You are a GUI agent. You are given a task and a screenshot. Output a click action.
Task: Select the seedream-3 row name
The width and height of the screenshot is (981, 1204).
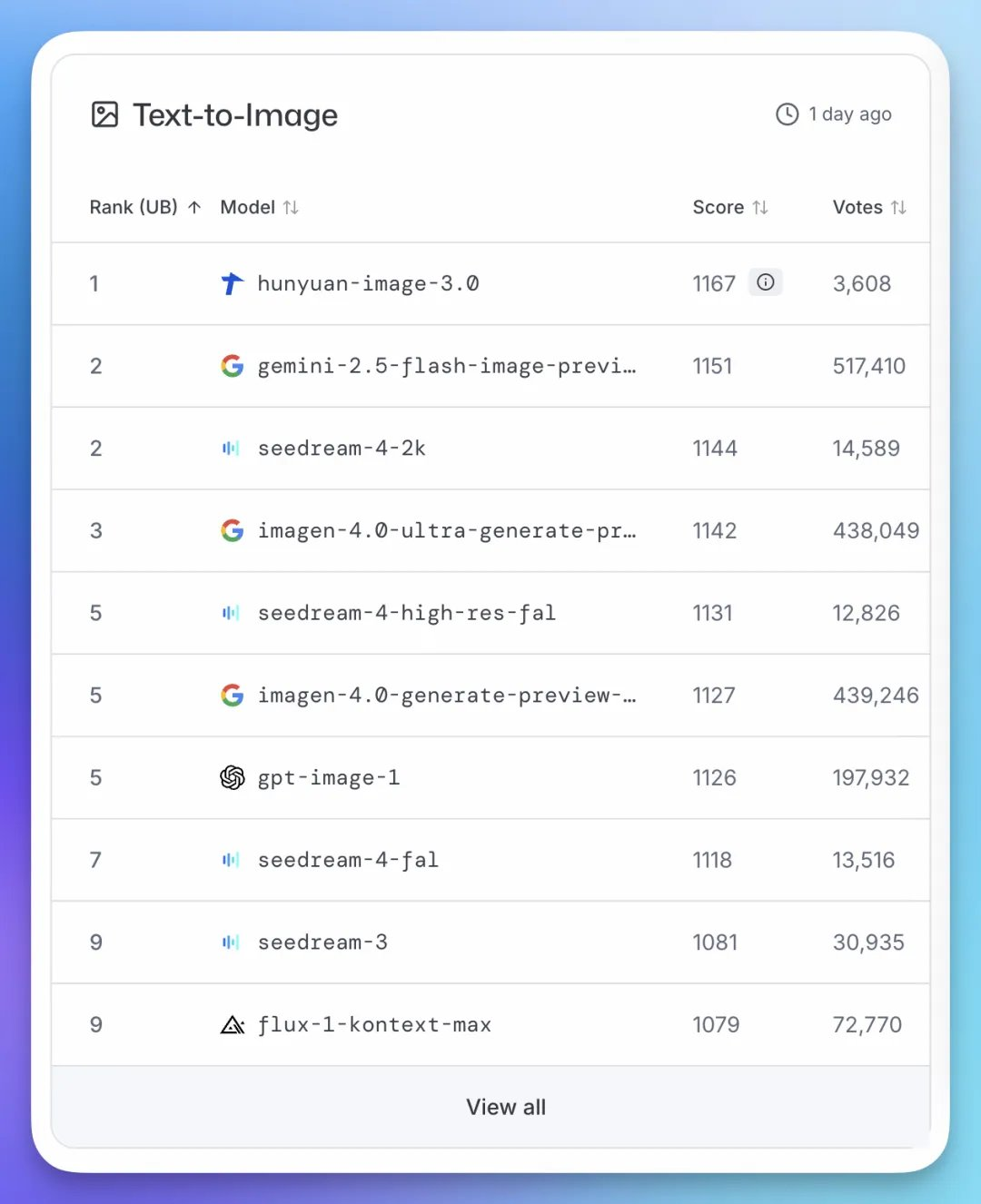[x=322, y=942]
